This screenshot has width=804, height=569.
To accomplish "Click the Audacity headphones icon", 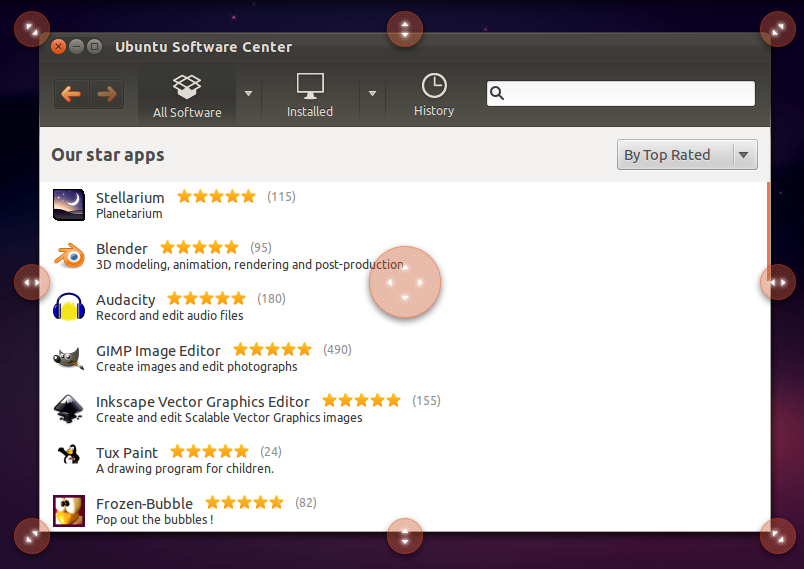I will (69, 307).
